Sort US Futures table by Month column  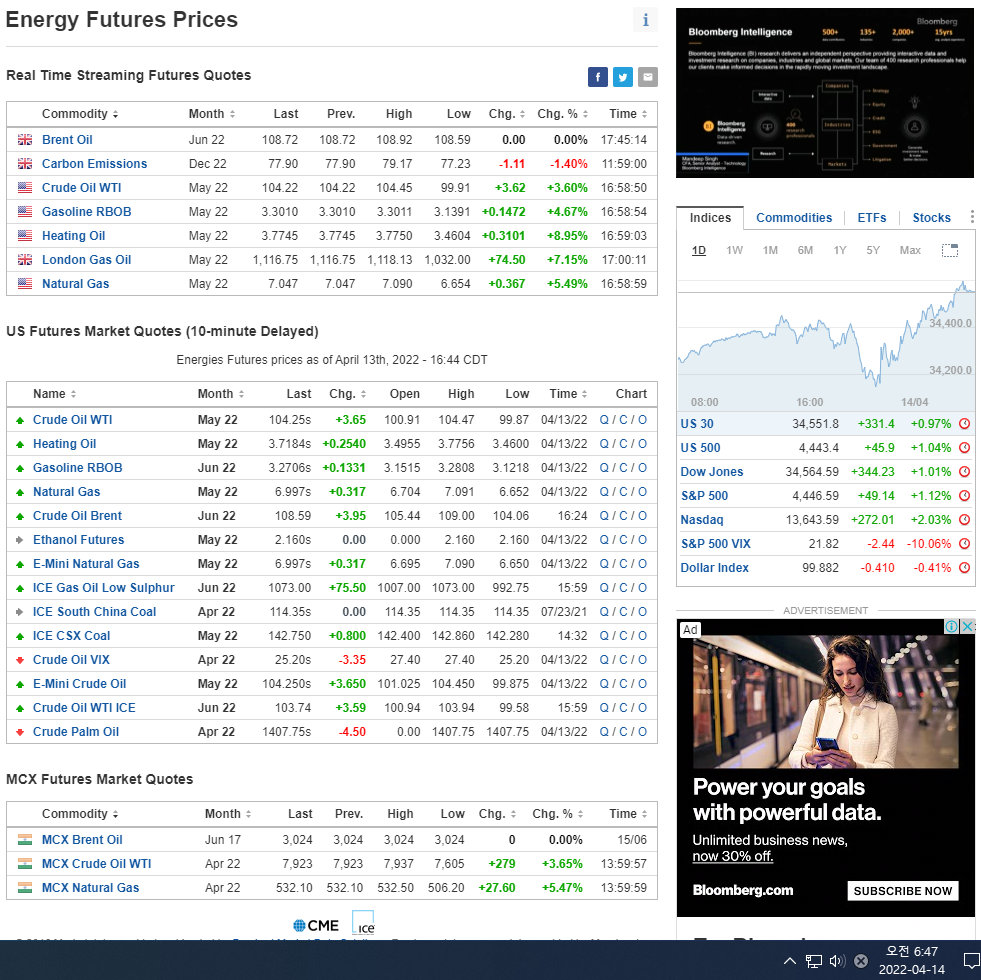[221, 394]
